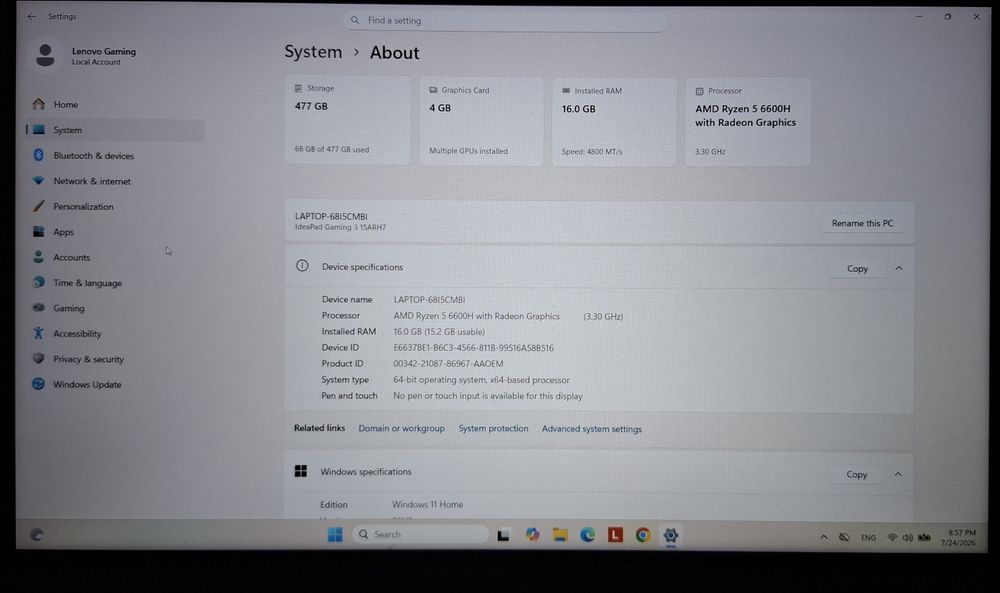Collapse the Device specifications section
Screen dimensions: 1000x593
[899, 268]
